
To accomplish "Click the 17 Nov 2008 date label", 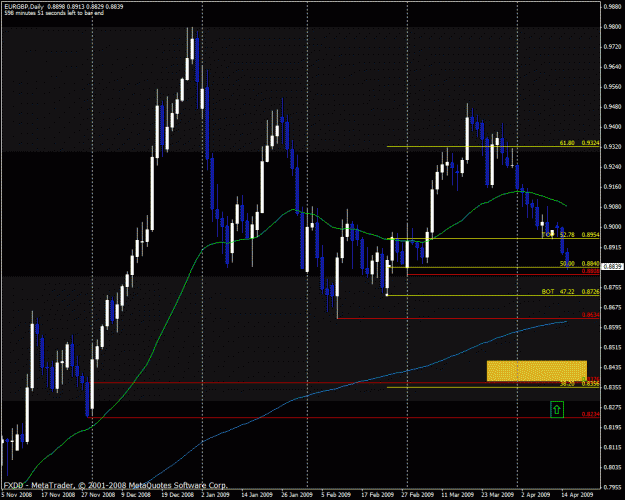I will pyautogui.click(x=56, y=495).
